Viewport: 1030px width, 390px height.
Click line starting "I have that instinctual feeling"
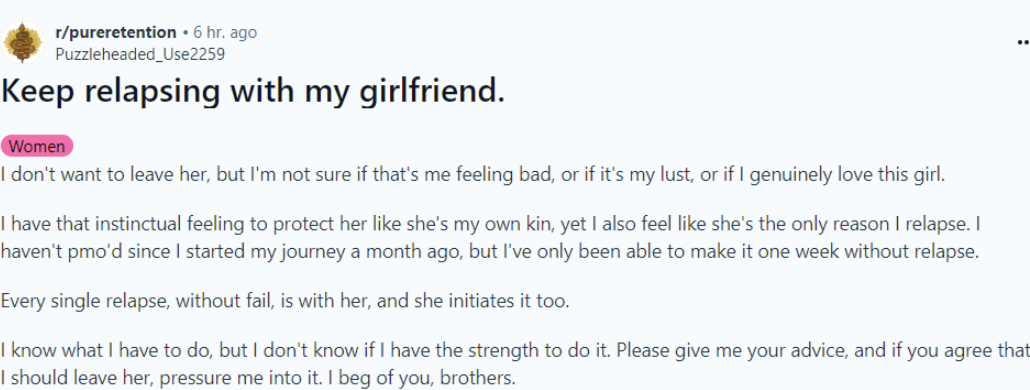pos(491,225)
